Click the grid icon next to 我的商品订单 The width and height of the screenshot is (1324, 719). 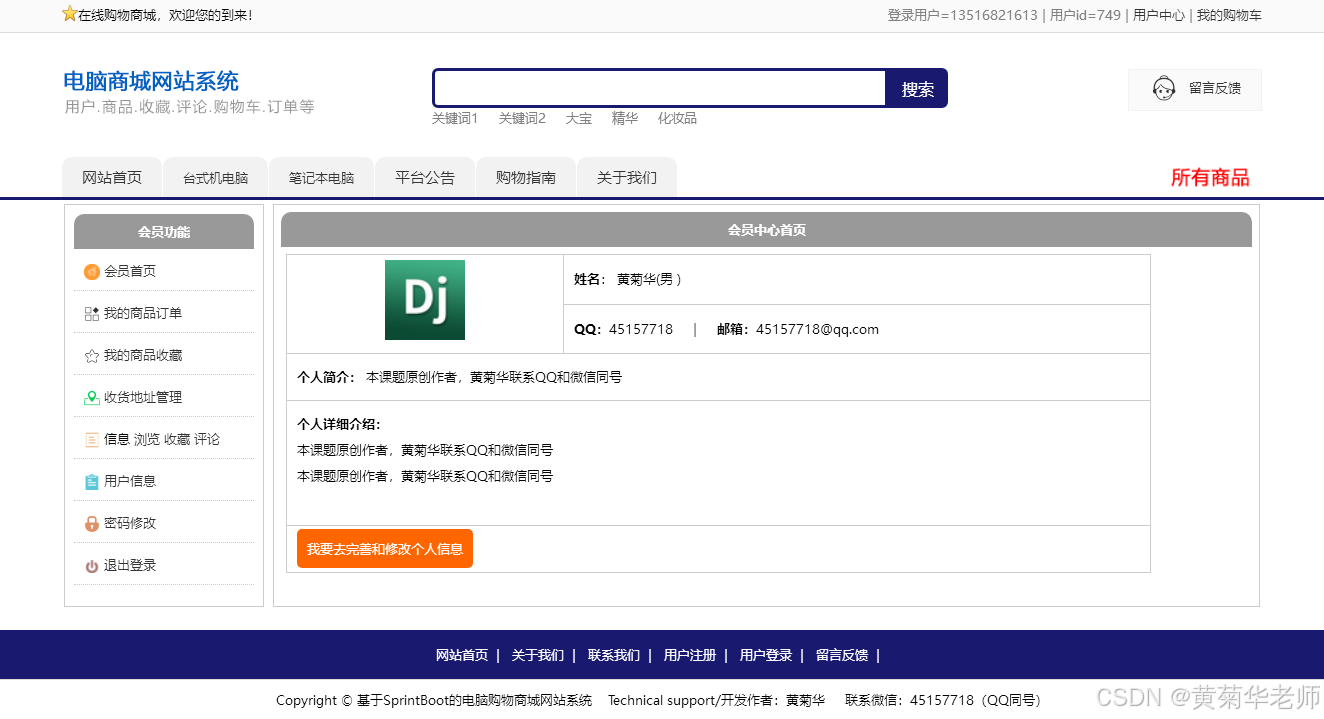point(92,314)
